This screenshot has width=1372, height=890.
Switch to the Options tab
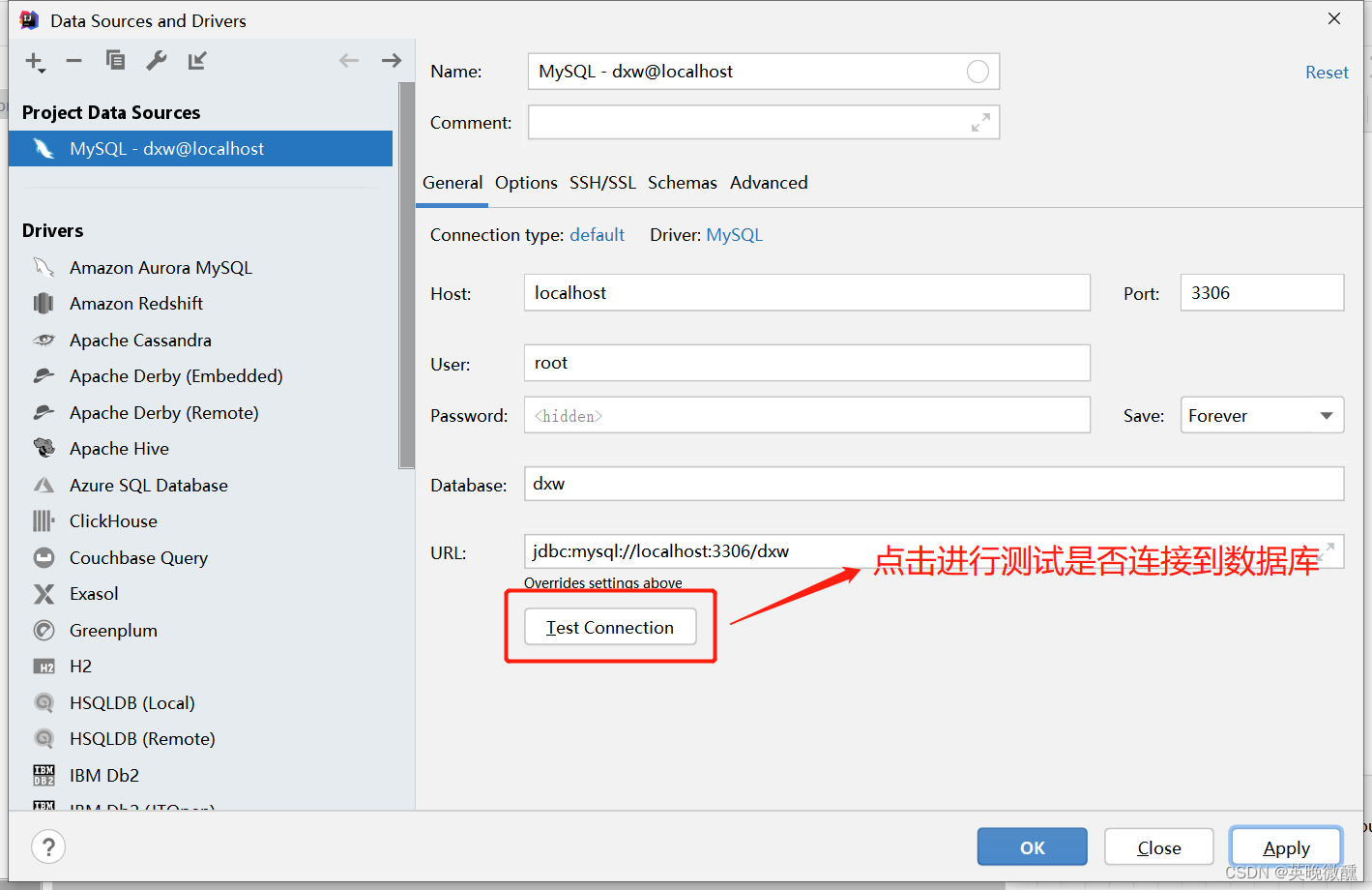tap(526, 183)
